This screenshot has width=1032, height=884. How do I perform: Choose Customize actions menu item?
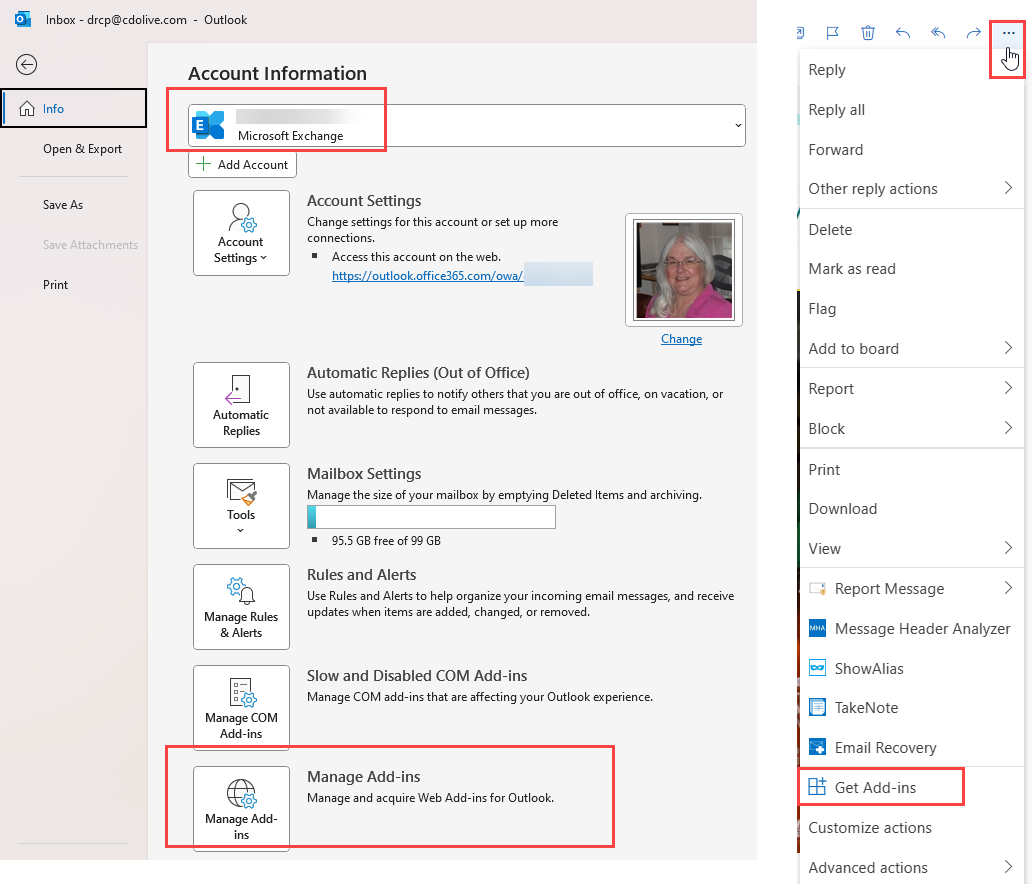(x=912, y=827)
